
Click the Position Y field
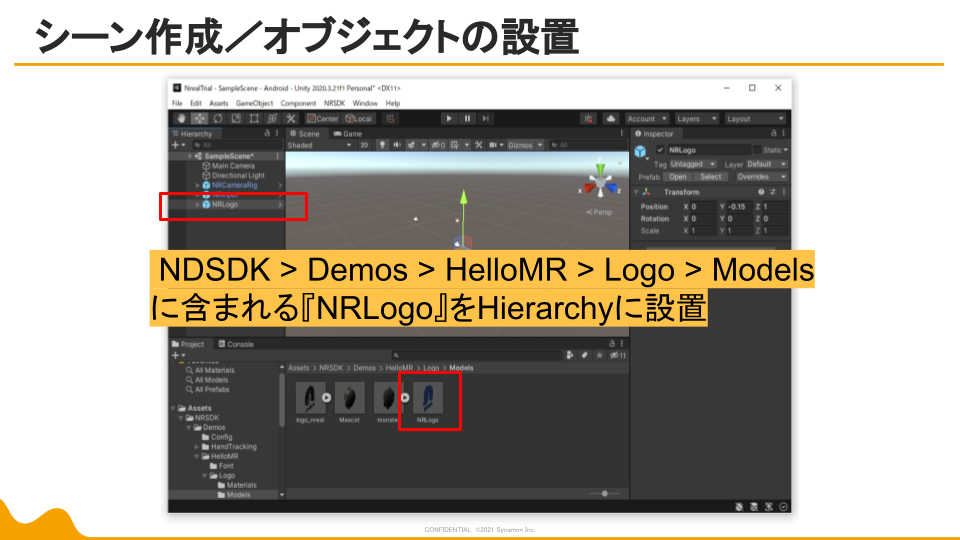[740, 207]
